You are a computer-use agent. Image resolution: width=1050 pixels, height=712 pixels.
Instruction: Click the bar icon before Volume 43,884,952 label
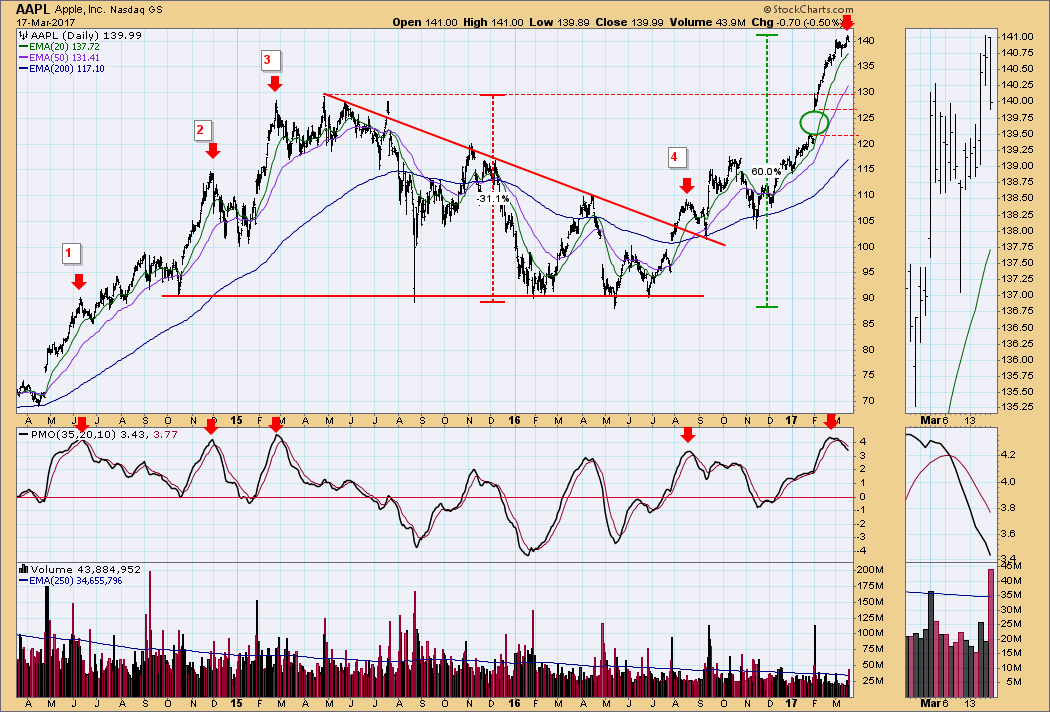(x=24, y=569)
